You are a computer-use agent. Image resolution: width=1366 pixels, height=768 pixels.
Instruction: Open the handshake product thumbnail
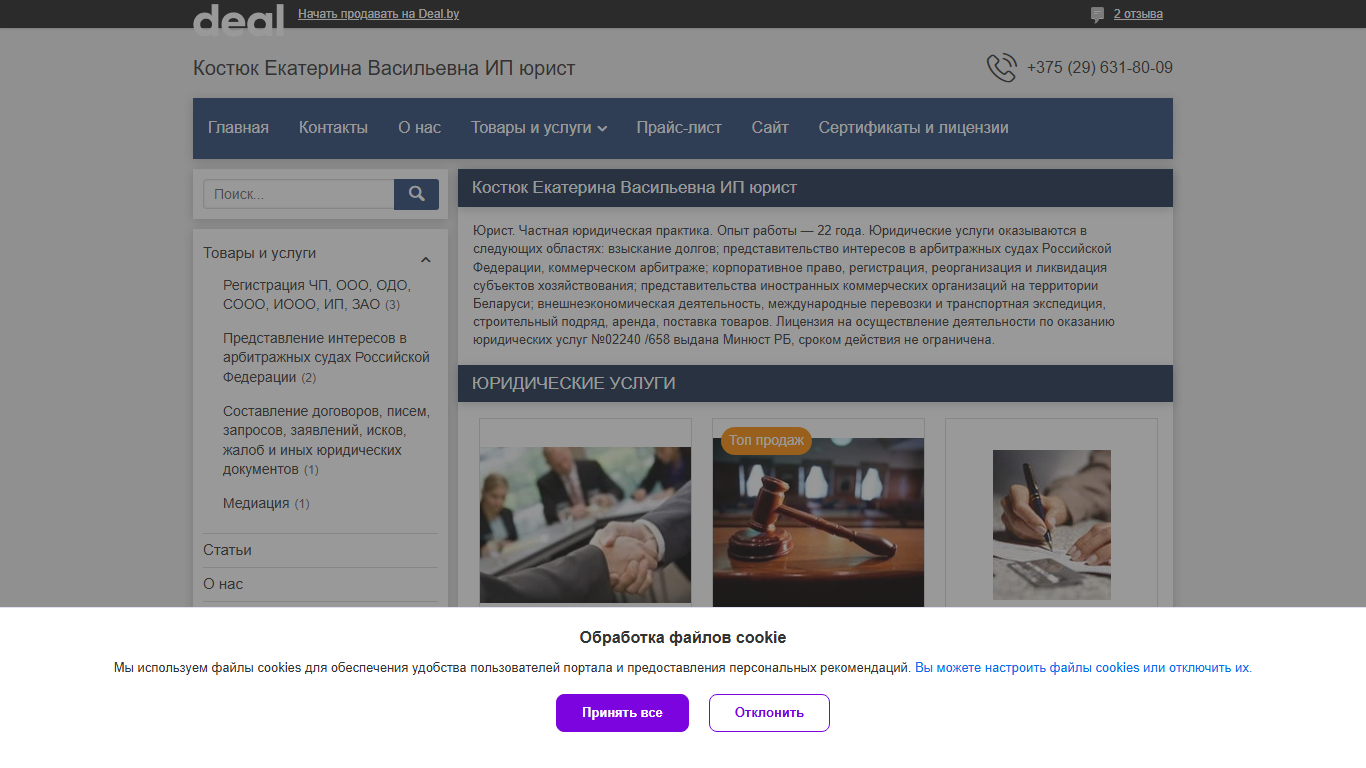585,524
